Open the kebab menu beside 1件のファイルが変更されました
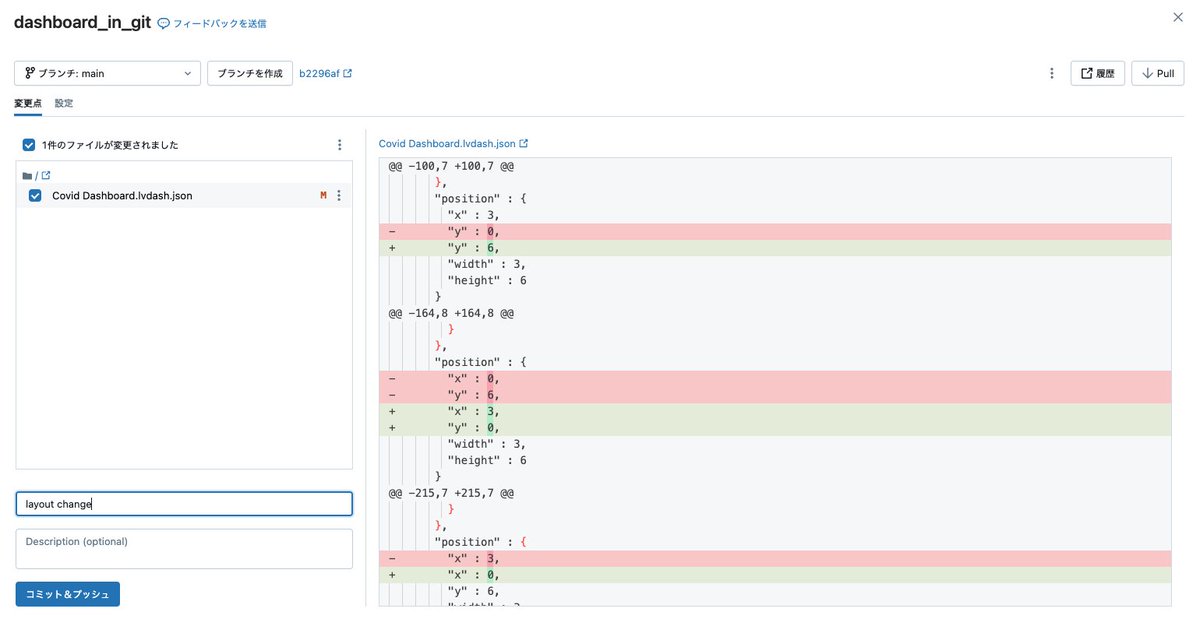The width and height of the screenshot is (1200, 619). [x=339, y=144]
